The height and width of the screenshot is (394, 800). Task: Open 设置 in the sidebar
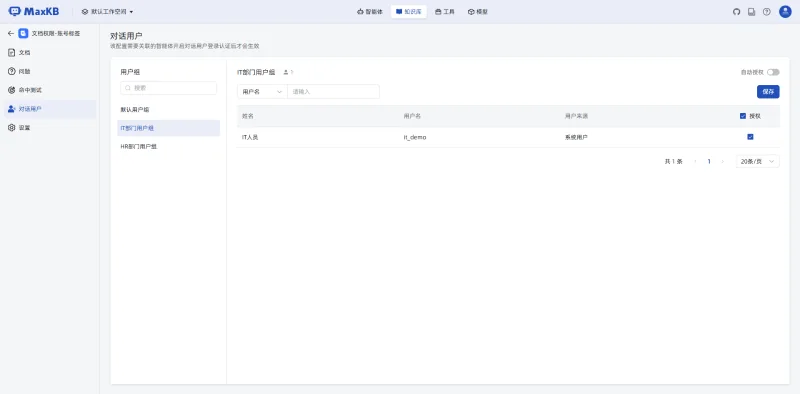[49, 128]
